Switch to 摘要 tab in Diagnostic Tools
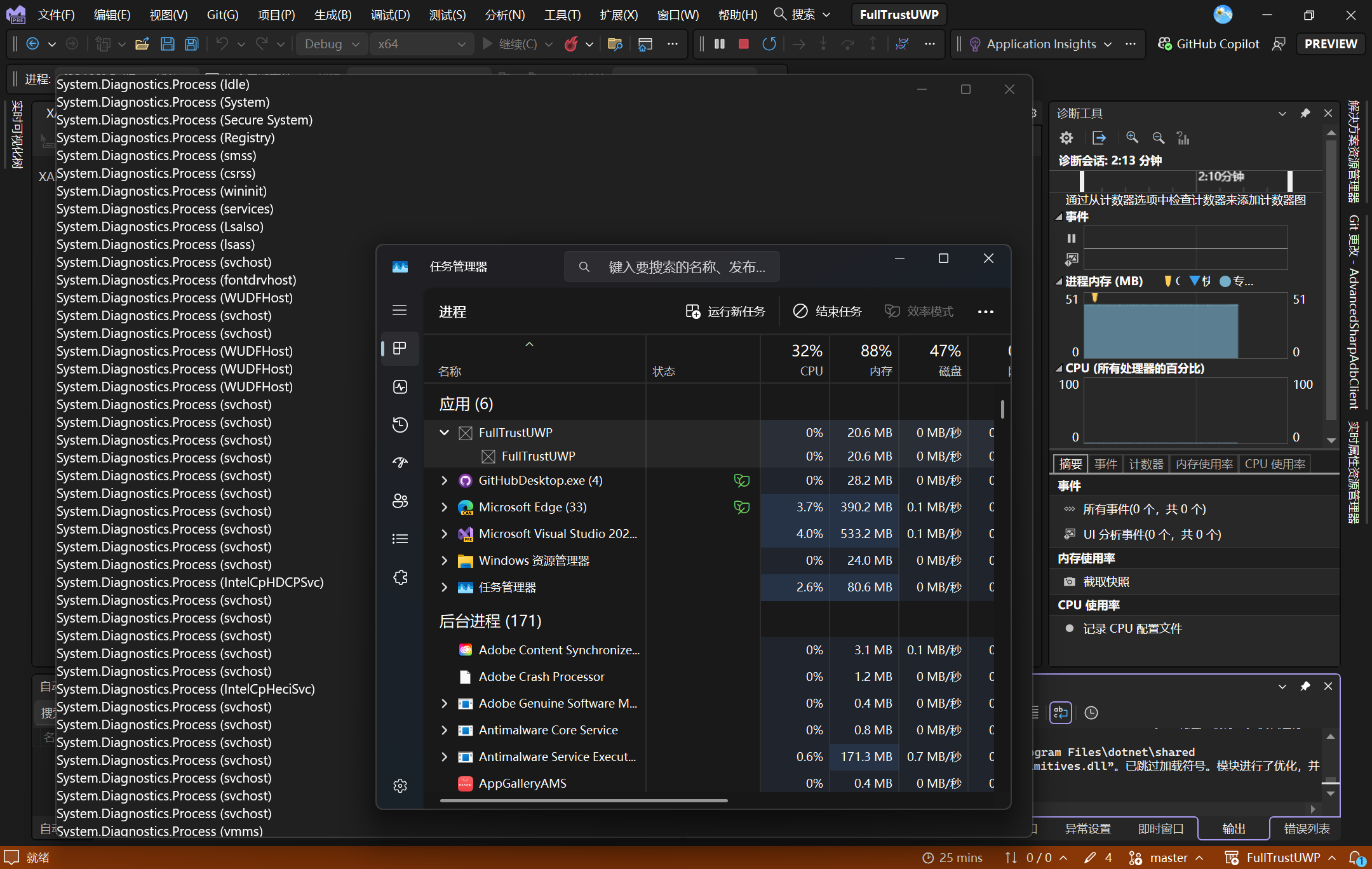 pyautogui.click(x=1071, y=464)
